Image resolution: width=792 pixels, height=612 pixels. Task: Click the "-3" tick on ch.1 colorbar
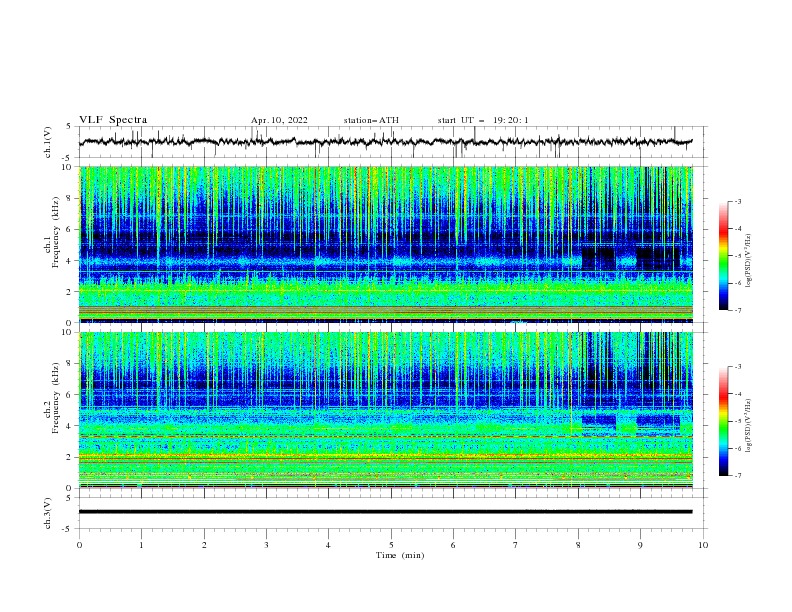(x=737, y=201)
